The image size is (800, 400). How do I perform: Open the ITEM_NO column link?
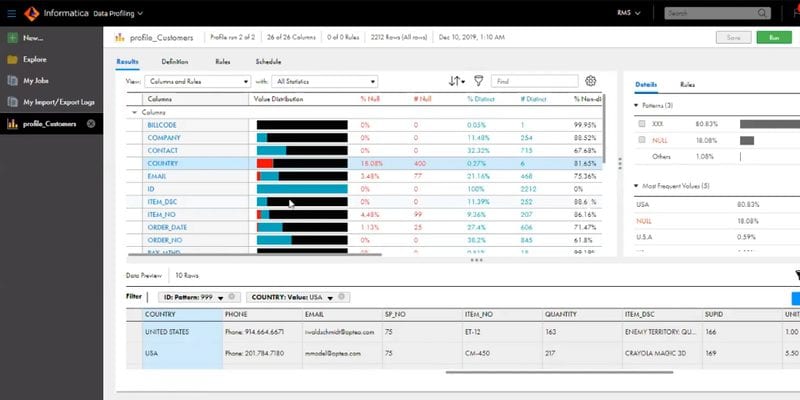pos(162,214)
